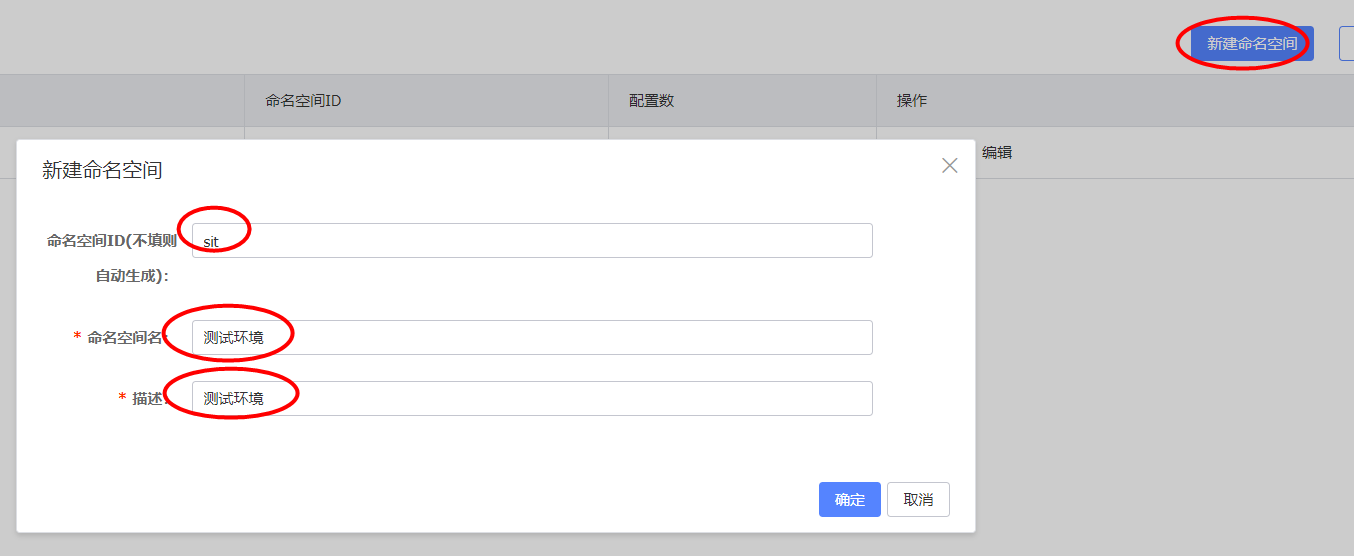Image resolution: width=1354 pixels, height=556 pixels.
Task: Focus the 命名空间ID field containing sit
Action: coord(532,241)
